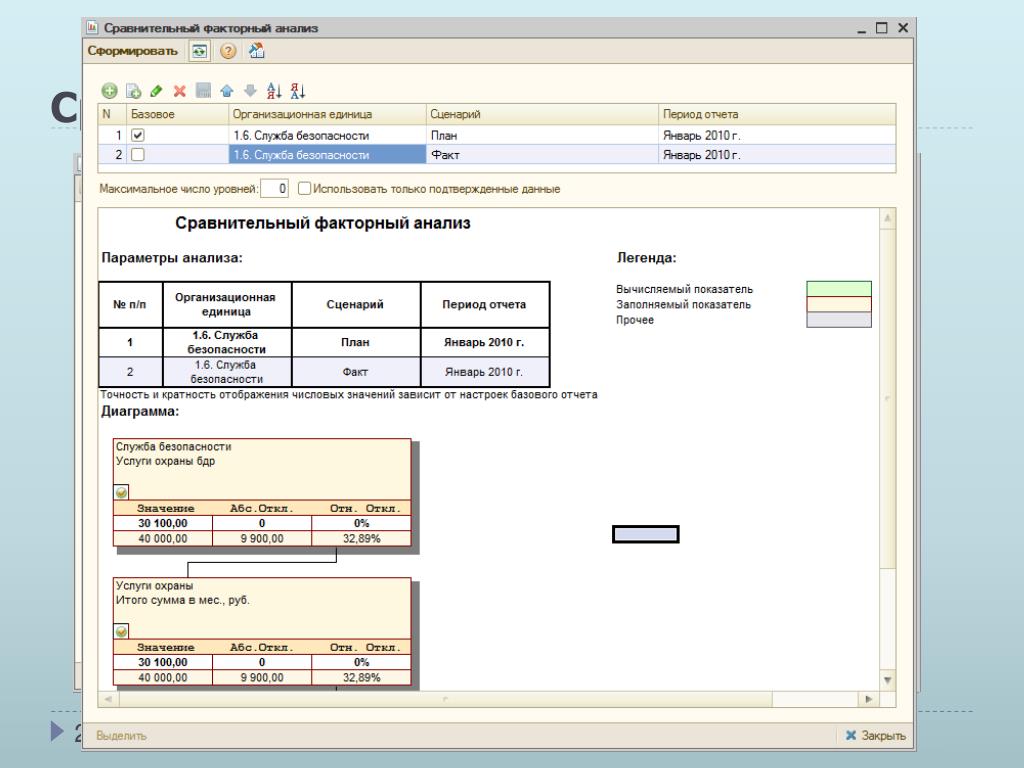Select 1.6. Служба безопасности cell in row 1
1024x768 pixels.
tap(327, 135)
